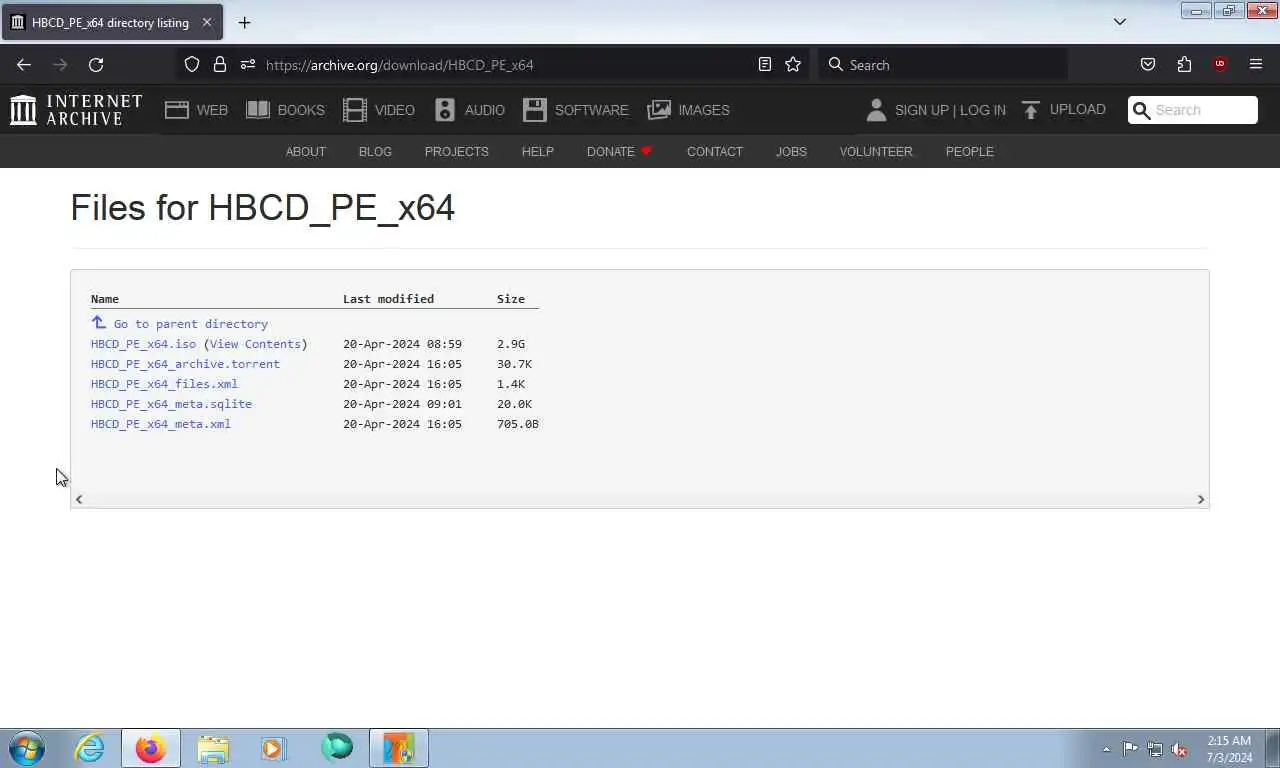1280x768 pixels.
Task: Launch Internet Explorer from taskbar
Action: tap(89, 748)
